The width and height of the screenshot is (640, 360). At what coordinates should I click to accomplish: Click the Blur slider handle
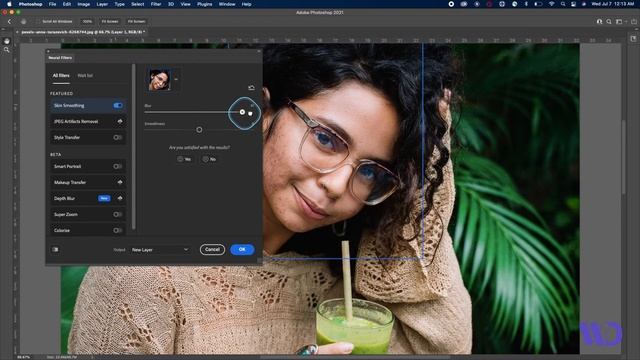242,112
